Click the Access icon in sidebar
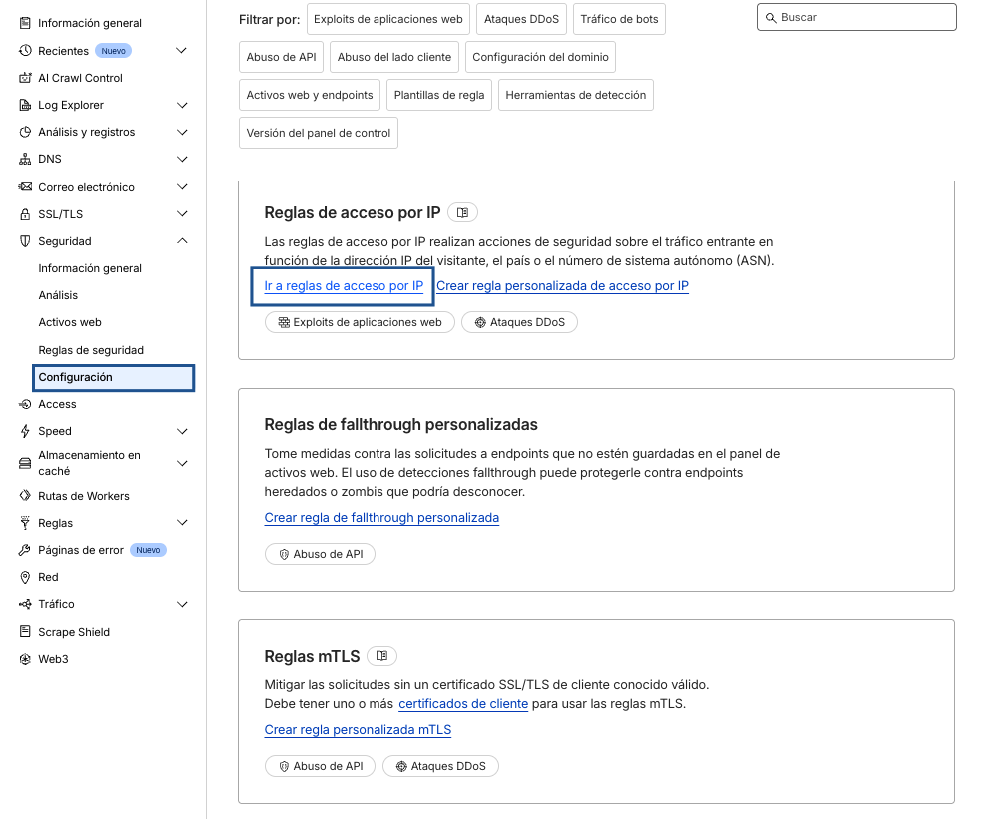The height and width of the screenshot is (819, 986). point(25,404)
